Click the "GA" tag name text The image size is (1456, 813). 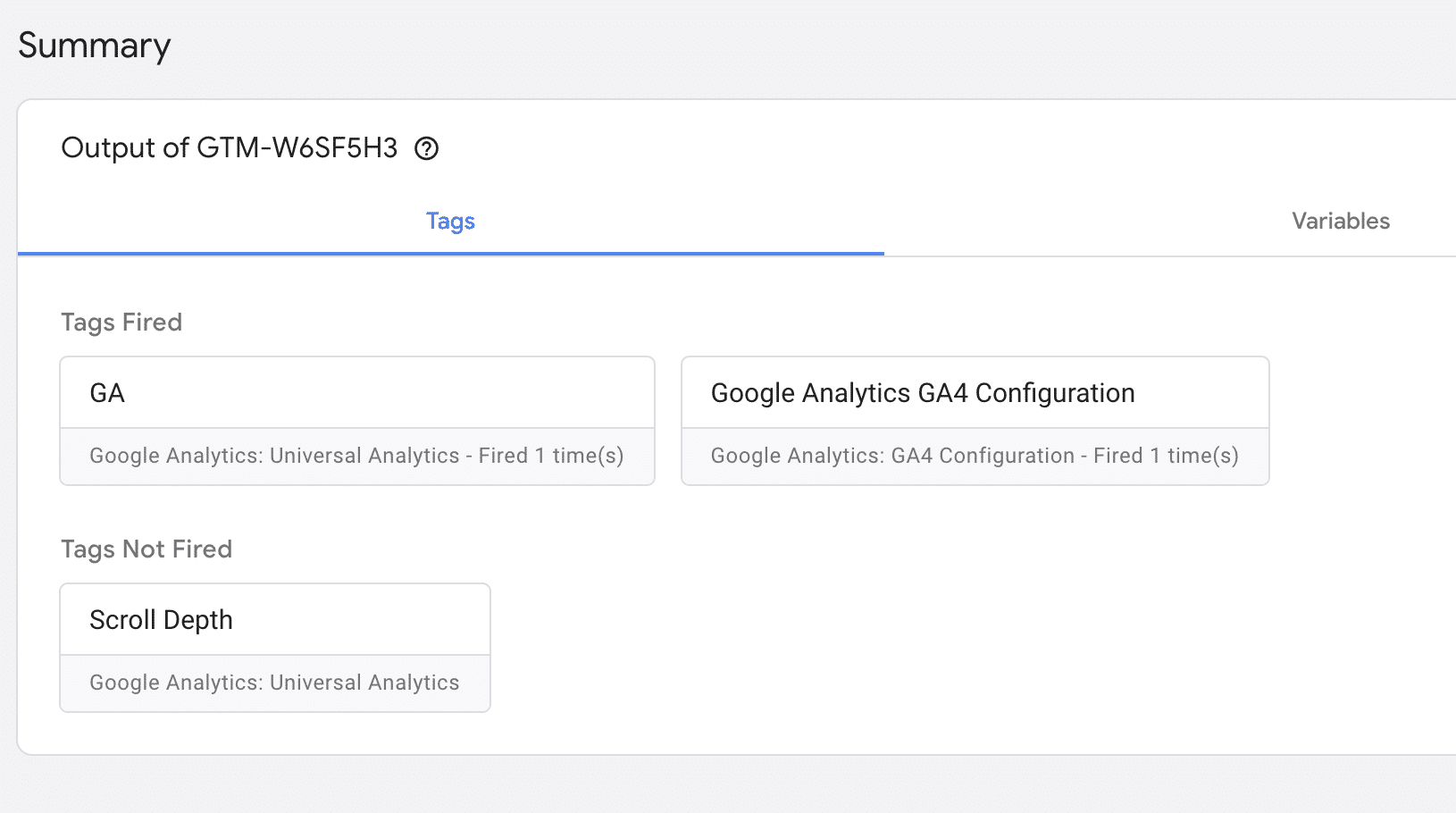pyautogui.click(x=107, y=393)
